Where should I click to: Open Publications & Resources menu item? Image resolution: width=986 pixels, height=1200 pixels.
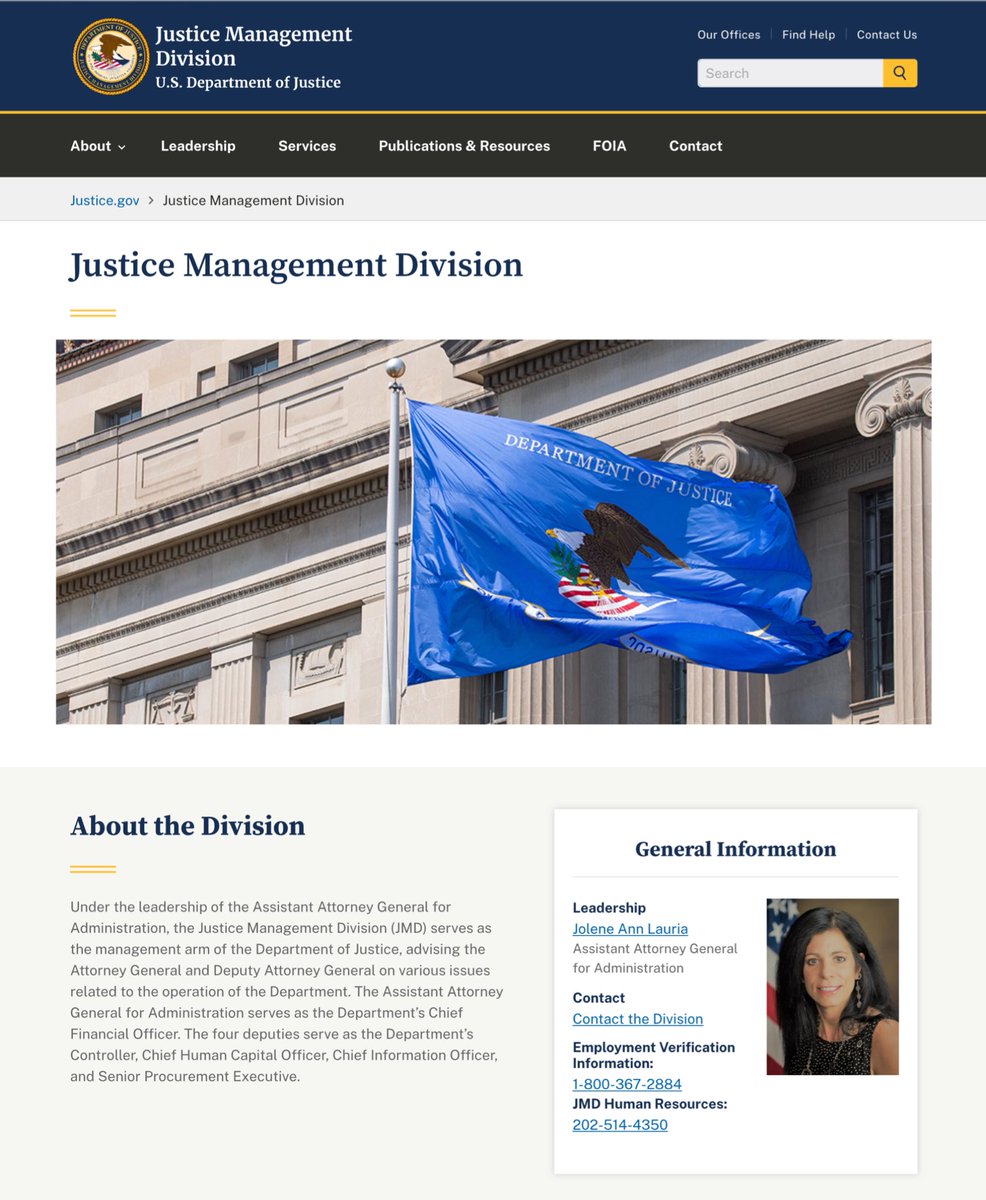[x=464, y=146]
